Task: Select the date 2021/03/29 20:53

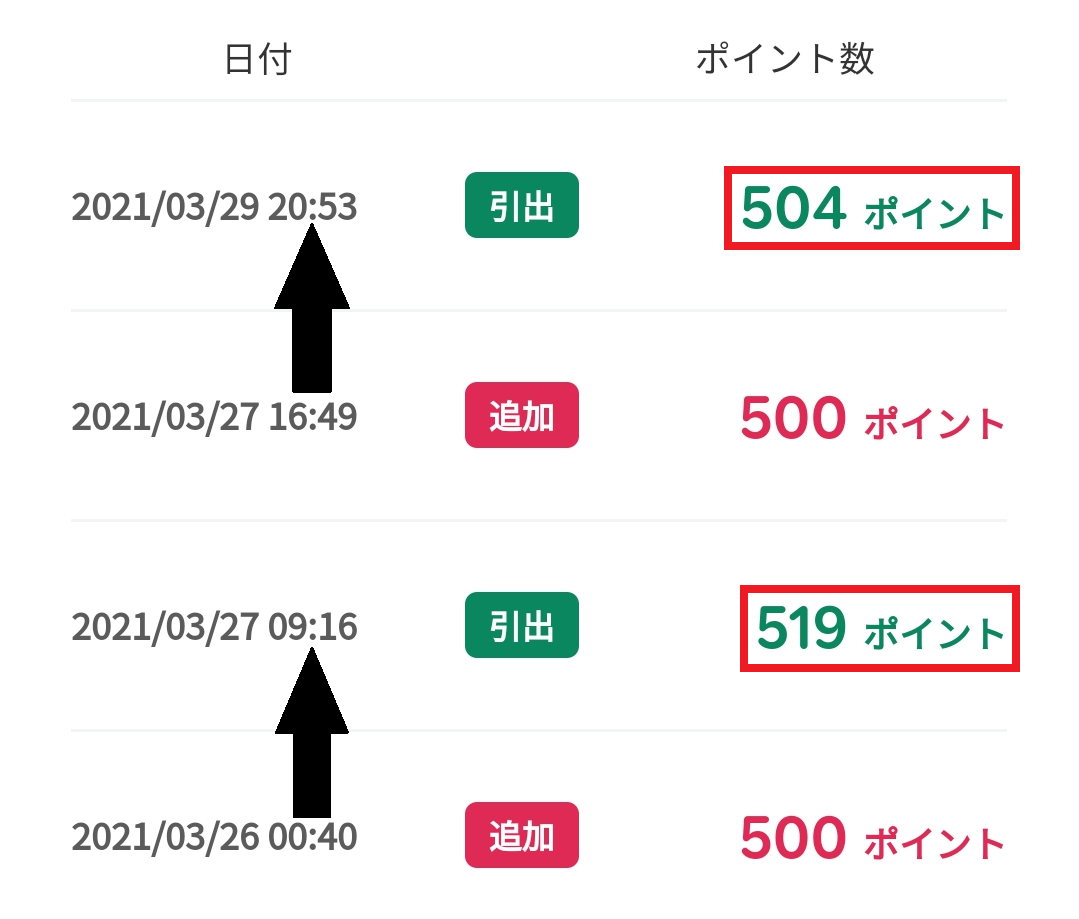Action: coord(216,204)
